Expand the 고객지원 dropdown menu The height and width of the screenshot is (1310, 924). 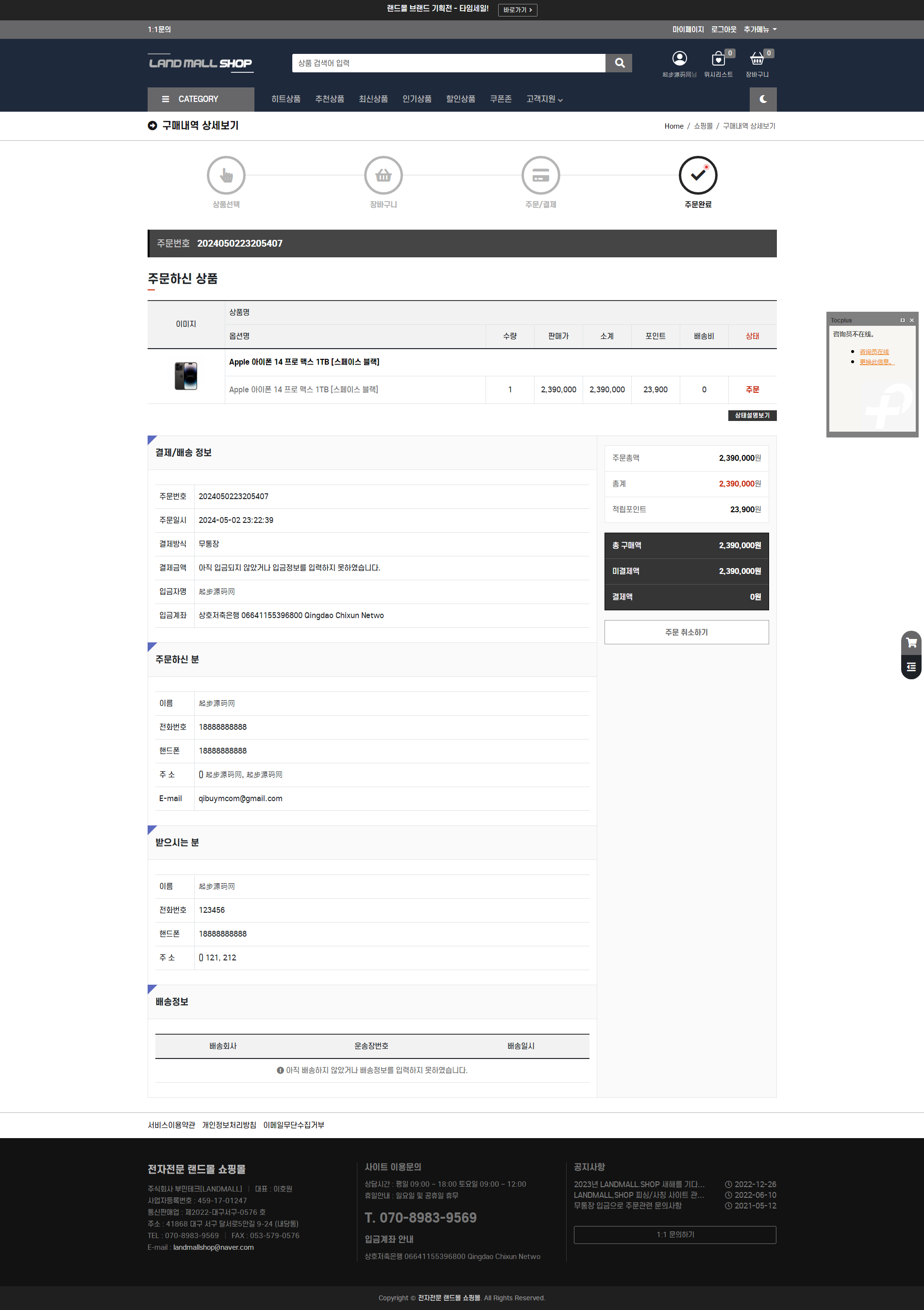(544, 99)
